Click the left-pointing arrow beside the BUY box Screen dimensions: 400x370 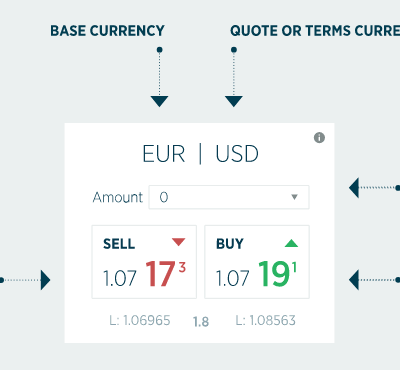pyautogui.click(x=354, y=280)
